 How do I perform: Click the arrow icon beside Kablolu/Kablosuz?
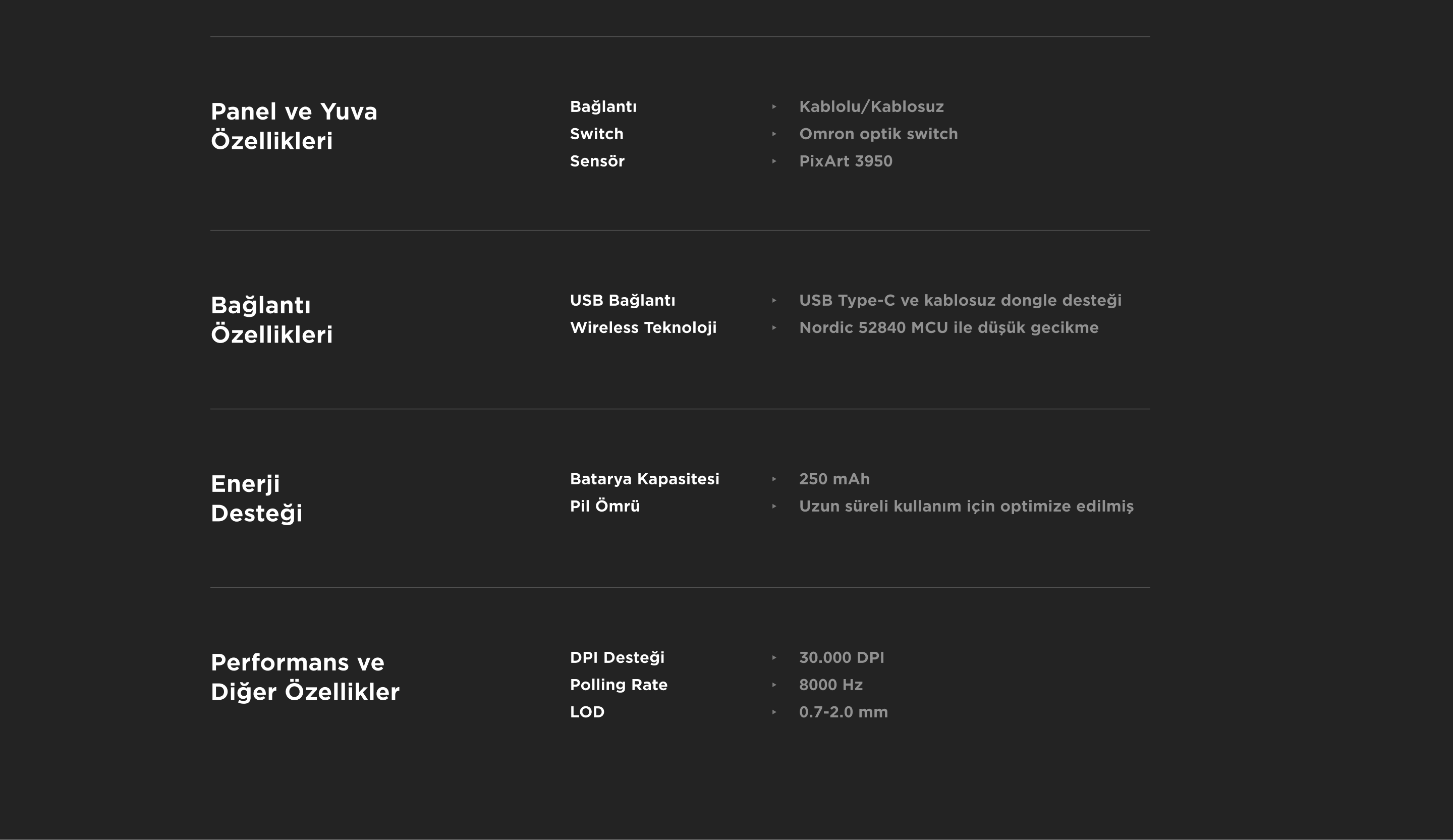[774, 106]
